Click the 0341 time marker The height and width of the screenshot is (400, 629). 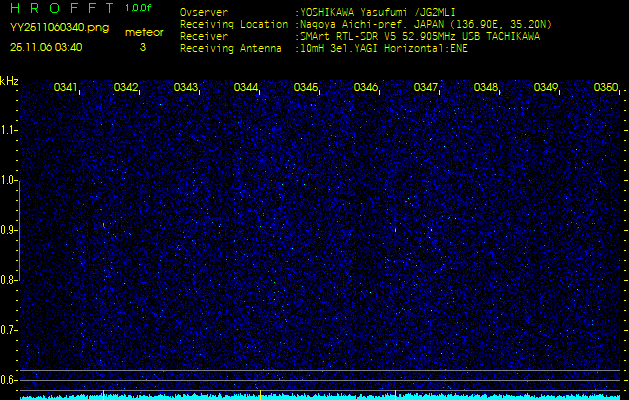click(66, 88)
